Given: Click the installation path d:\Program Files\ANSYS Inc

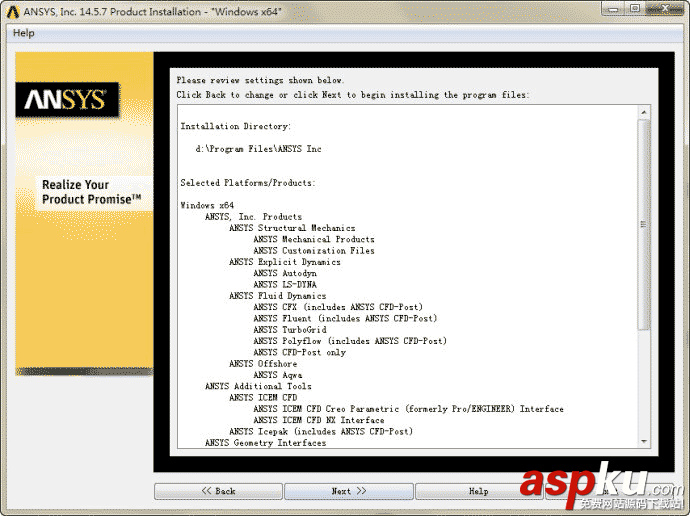Looking at the screenshot, I should click(x=258, y=149).
